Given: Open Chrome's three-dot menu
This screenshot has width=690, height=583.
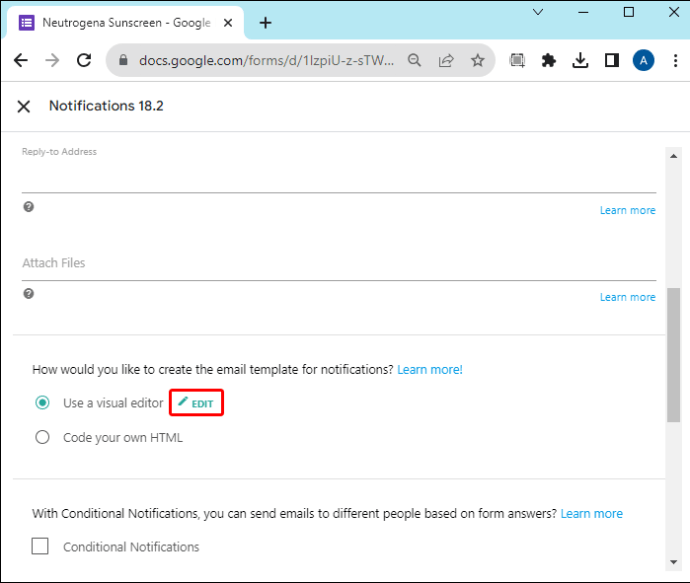Looking at the screenshot, I should [x=675, y=60].
